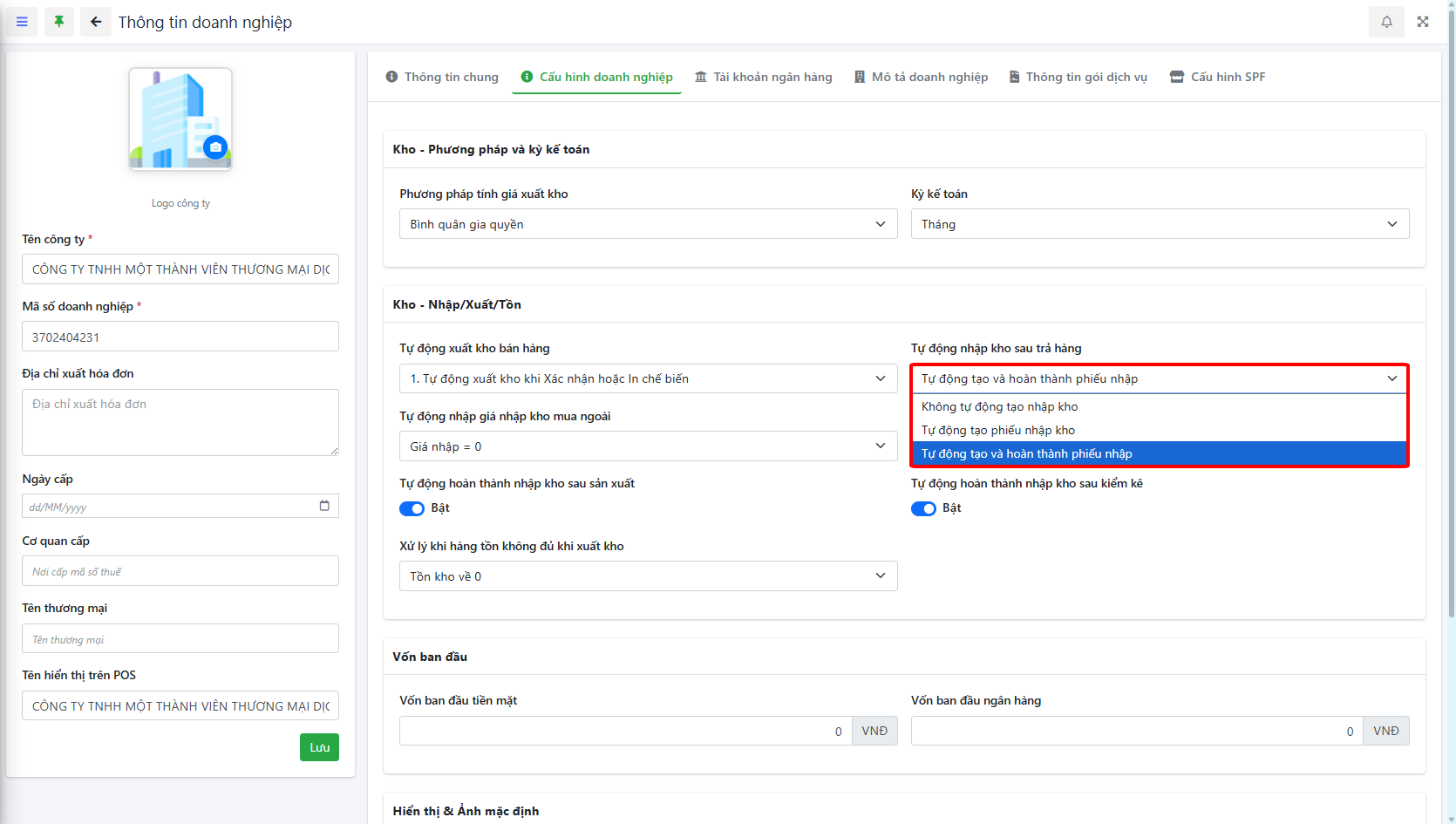Choose option Tự động tạo phiếu nhập kho
Image resolution: width=1456 pixels, height=824 pixels.
click(x=997, y=430)
